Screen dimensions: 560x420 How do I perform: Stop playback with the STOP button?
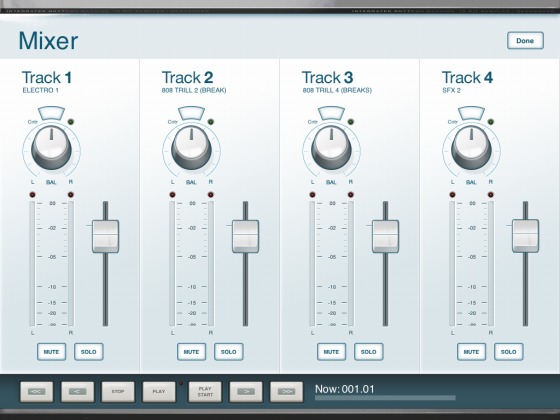(118, 392)
